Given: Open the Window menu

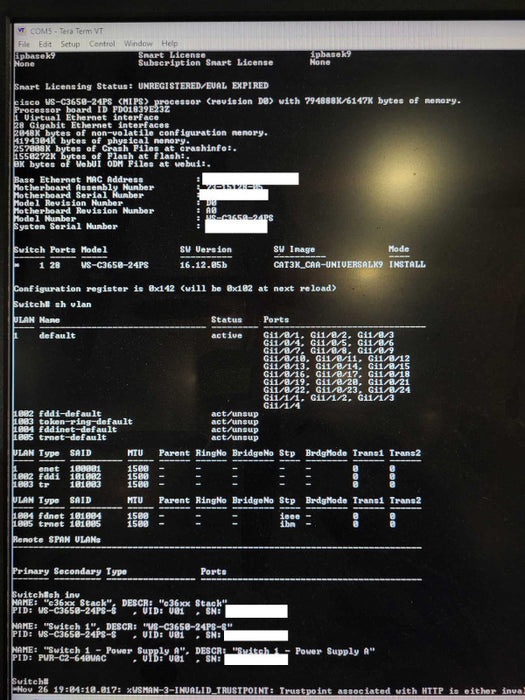Looking at the screenshot, I should pos(138,44).
